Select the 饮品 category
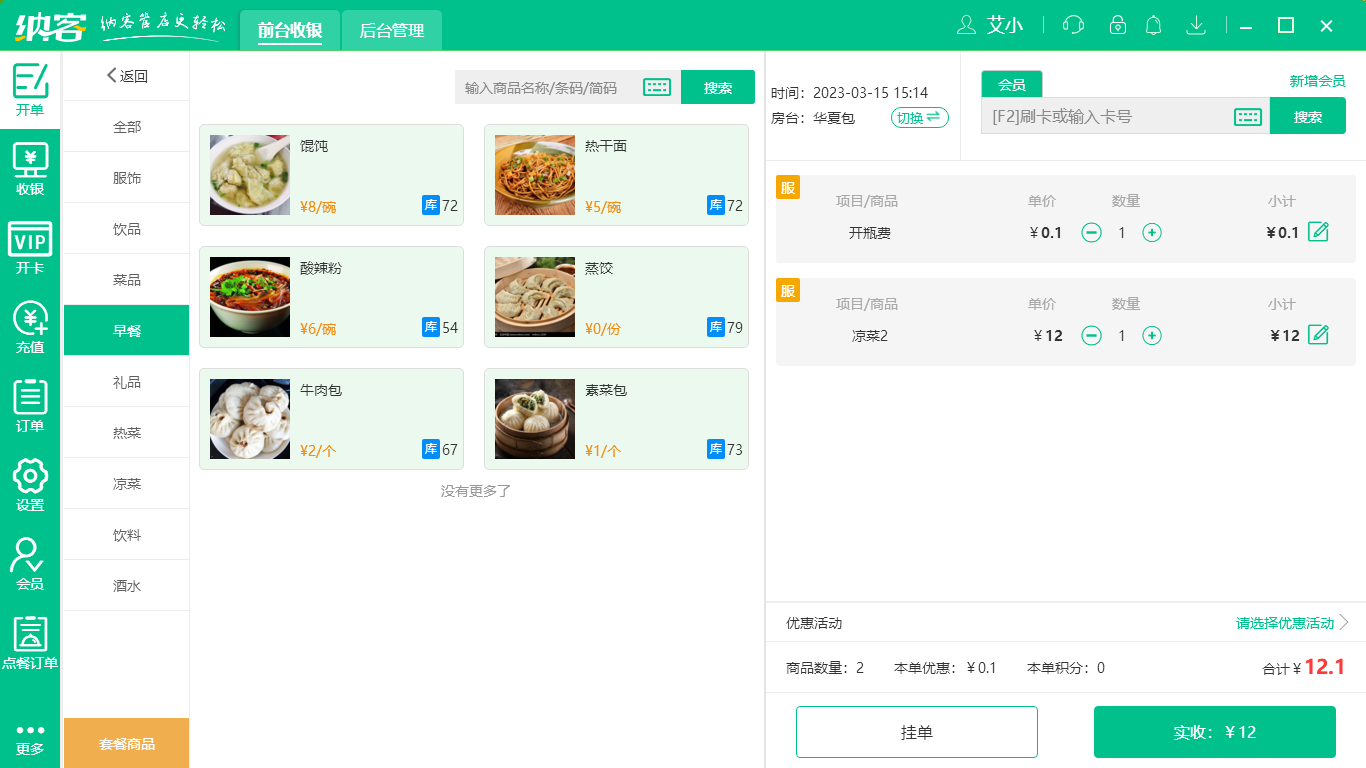 pos(125,228)
